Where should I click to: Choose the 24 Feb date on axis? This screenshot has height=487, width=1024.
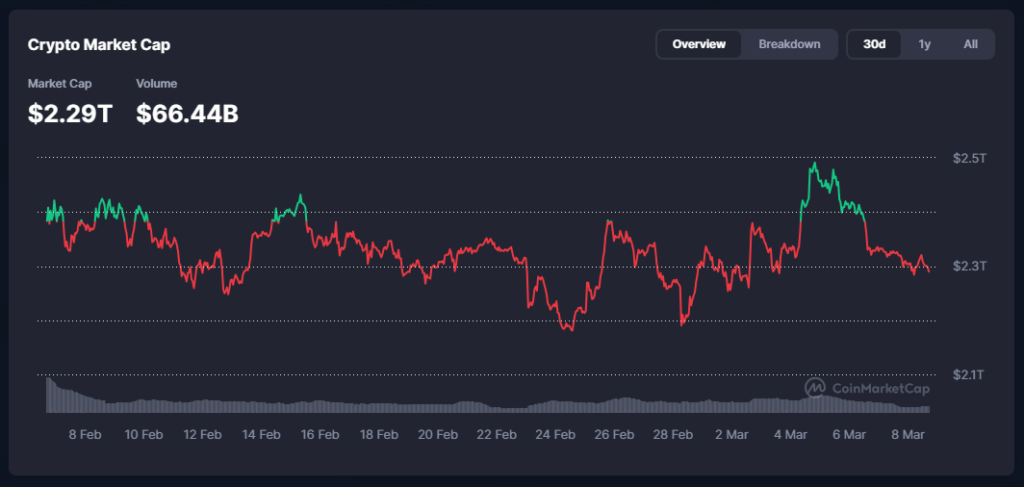pos(555,435)
